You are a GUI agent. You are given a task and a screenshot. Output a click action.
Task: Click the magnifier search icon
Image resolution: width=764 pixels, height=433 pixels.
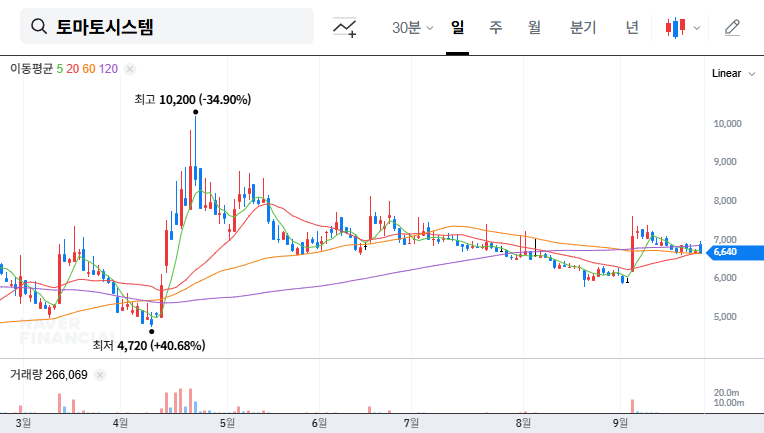point(39,26)
